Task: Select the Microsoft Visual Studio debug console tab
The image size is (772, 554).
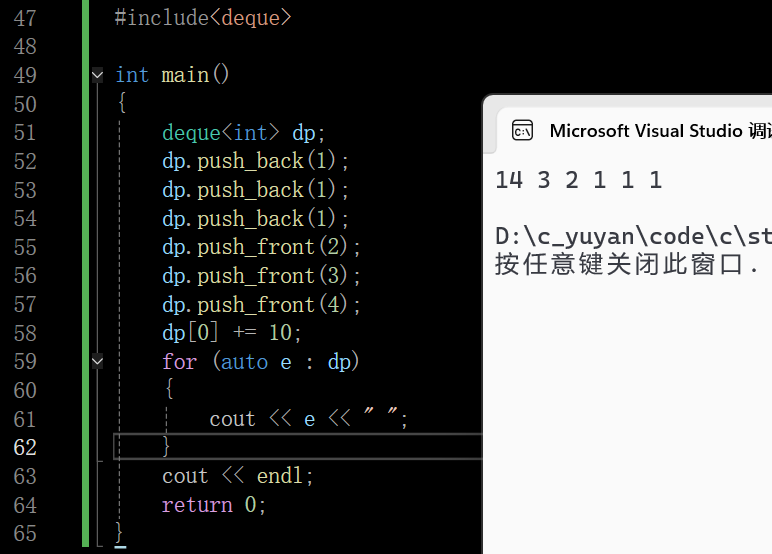Action: pyautogui.click(x=637, y=131)
